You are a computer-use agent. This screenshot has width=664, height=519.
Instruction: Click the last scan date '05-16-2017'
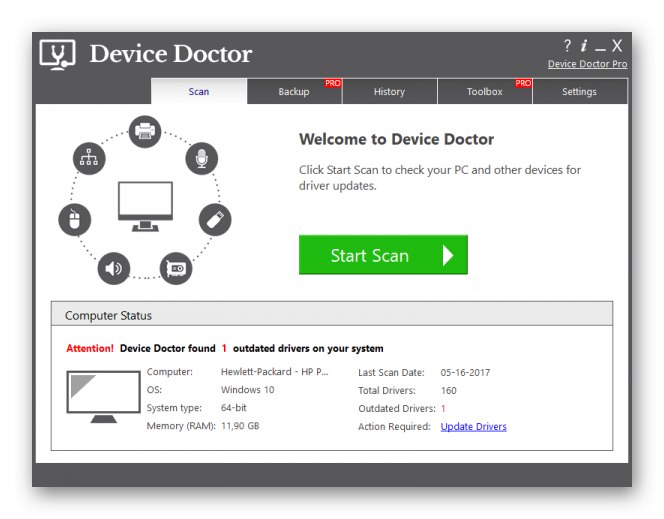[465, 373]
